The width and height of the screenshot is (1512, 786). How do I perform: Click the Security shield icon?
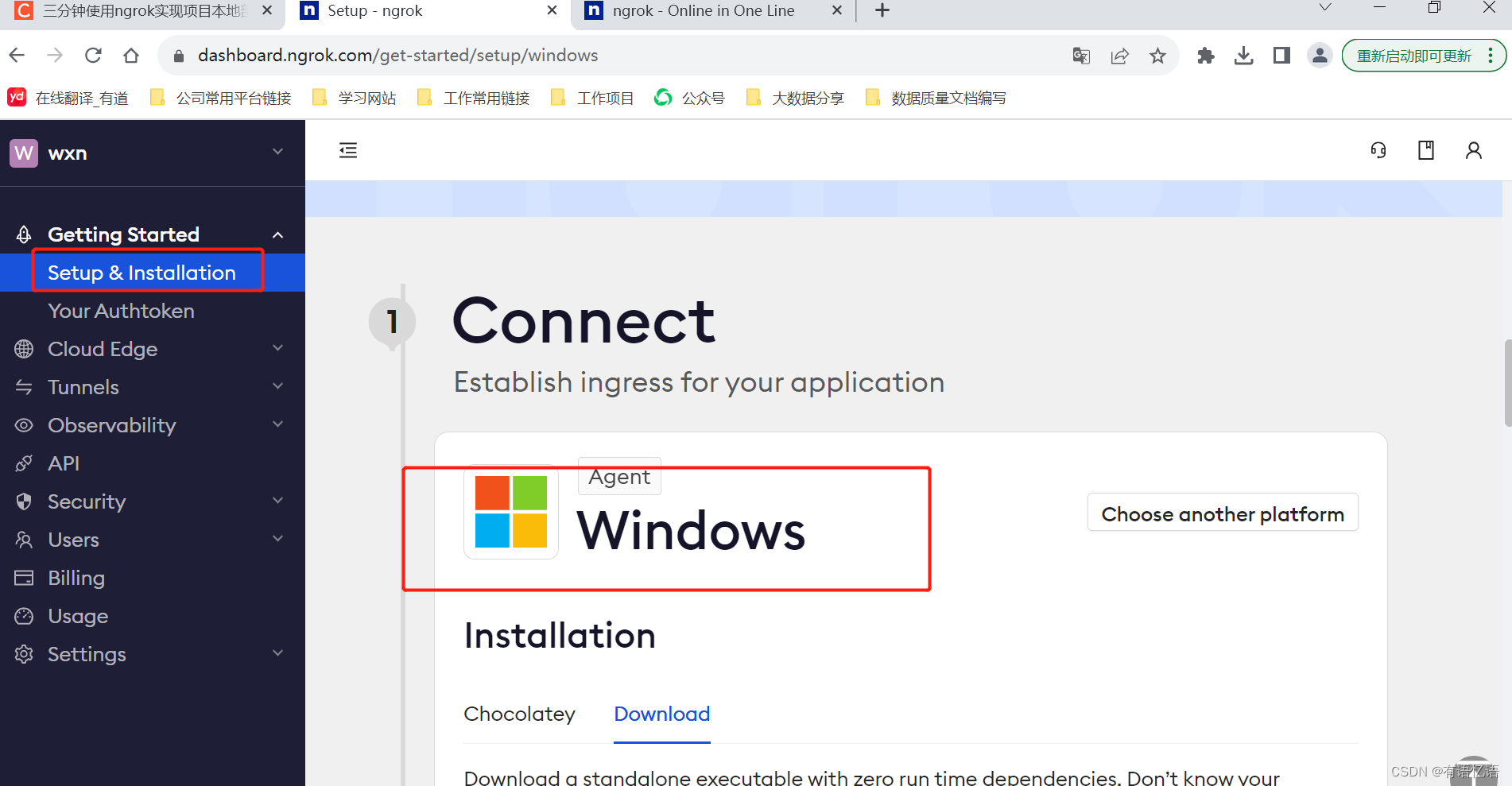point(24,501)
